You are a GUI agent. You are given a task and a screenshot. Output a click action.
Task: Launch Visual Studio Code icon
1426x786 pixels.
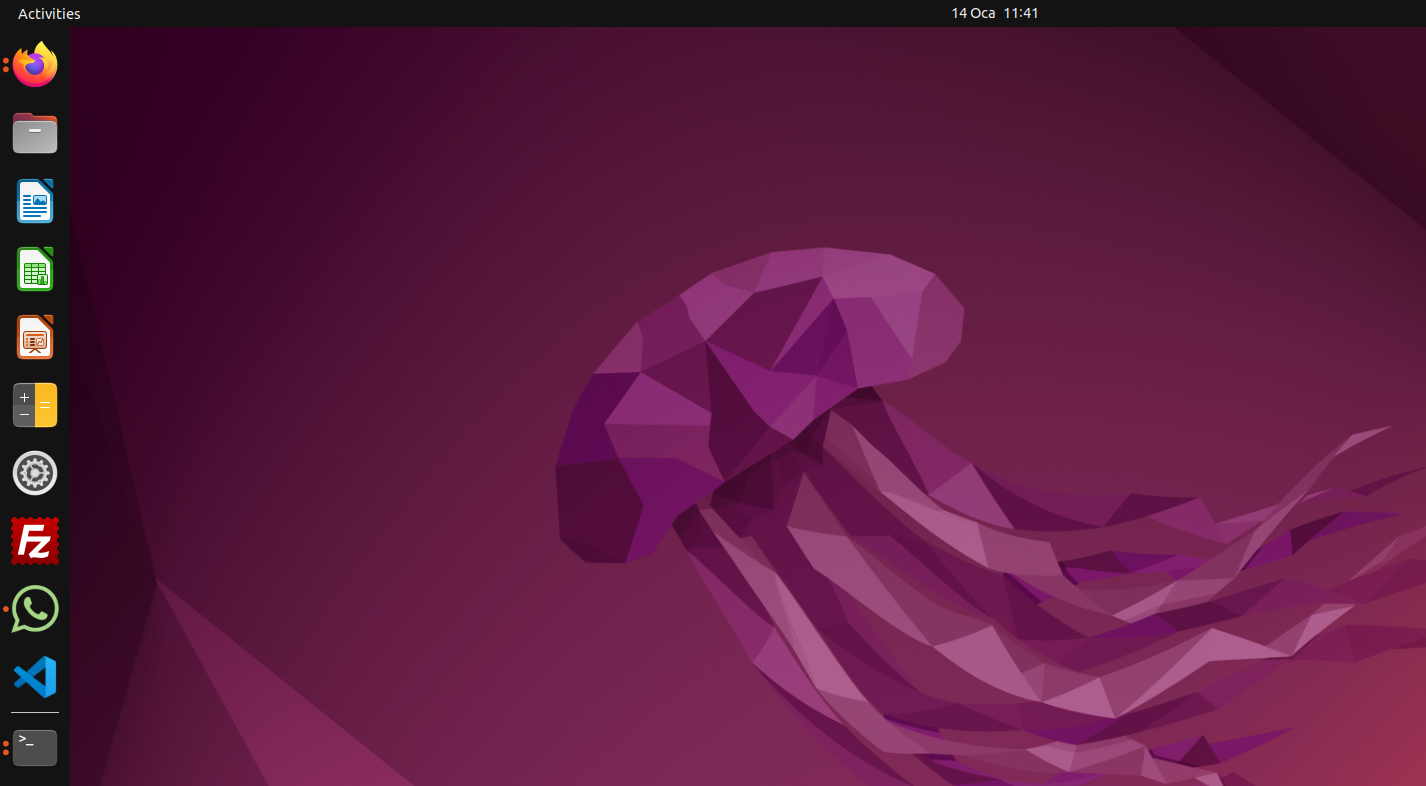(35, 677)
